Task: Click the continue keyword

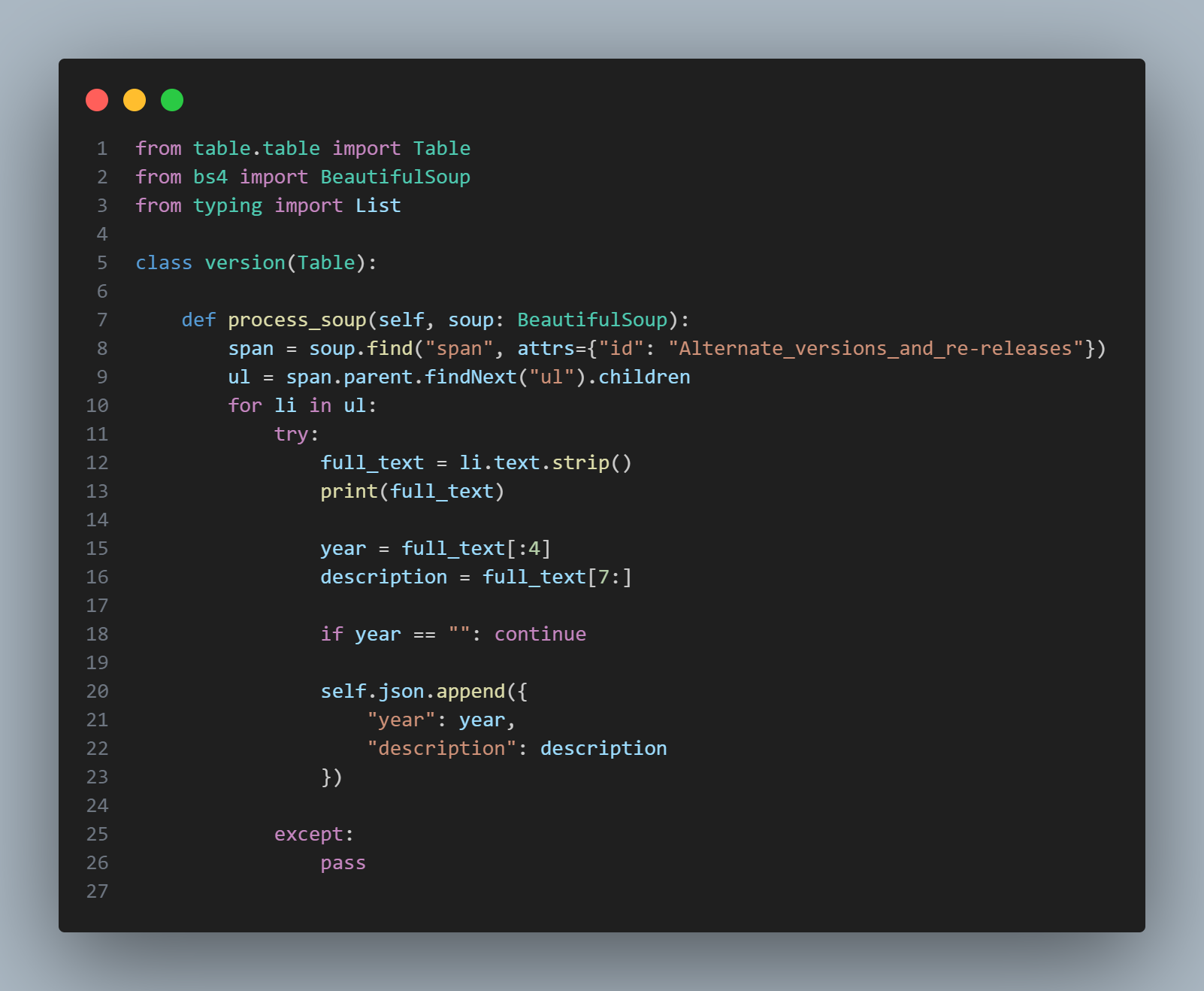Action: (540, 635)
